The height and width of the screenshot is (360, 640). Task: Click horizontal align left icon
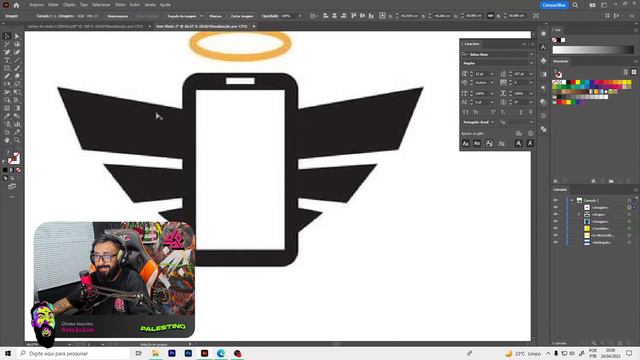click(x=325, y=16)
